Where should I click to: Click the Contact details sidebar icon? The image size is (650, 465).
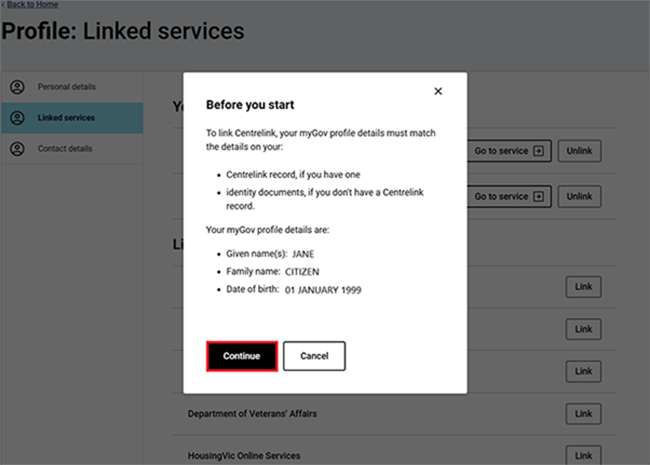pos(17,149)
